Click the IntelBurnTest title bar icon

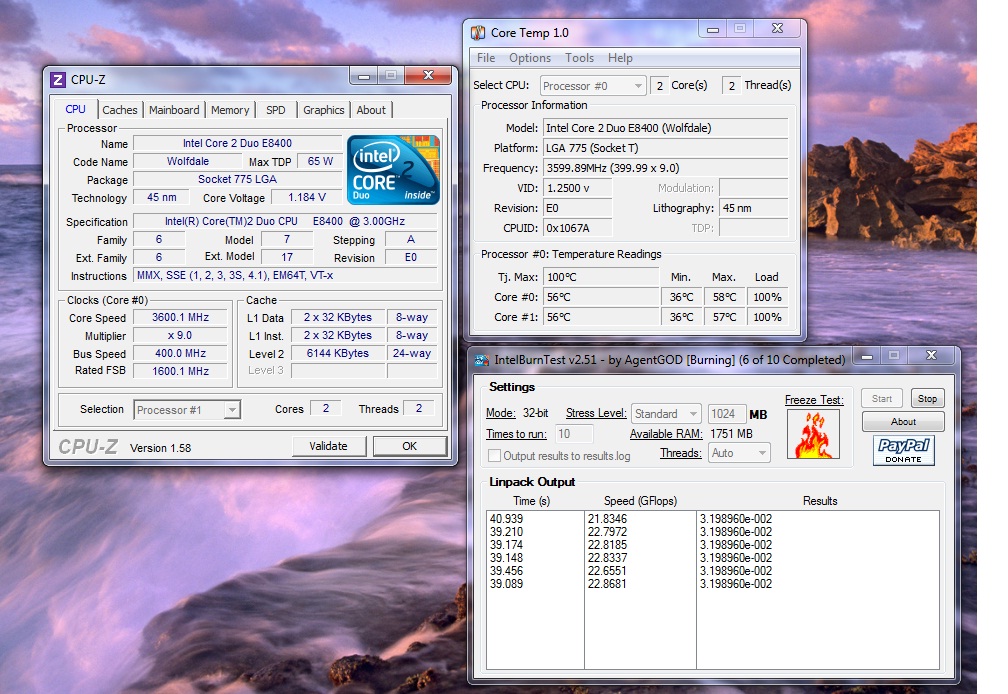[x=482, y=360]
